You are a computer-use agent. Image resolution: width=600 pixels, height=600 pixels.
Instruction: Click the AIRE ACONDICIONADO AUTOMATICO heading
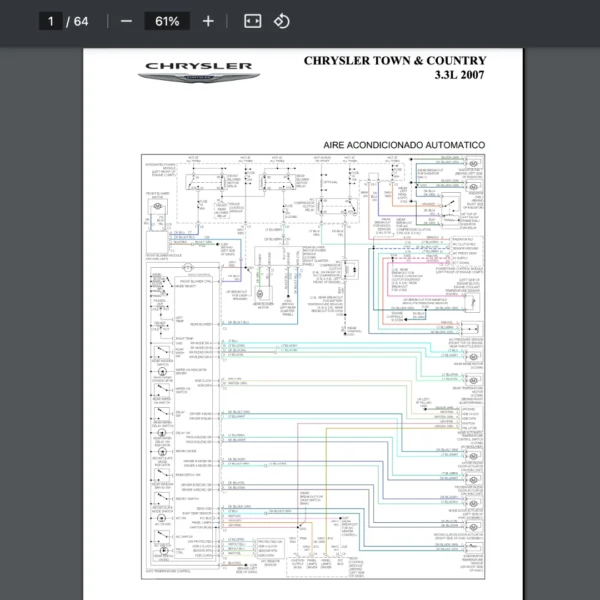click(404, 145)
